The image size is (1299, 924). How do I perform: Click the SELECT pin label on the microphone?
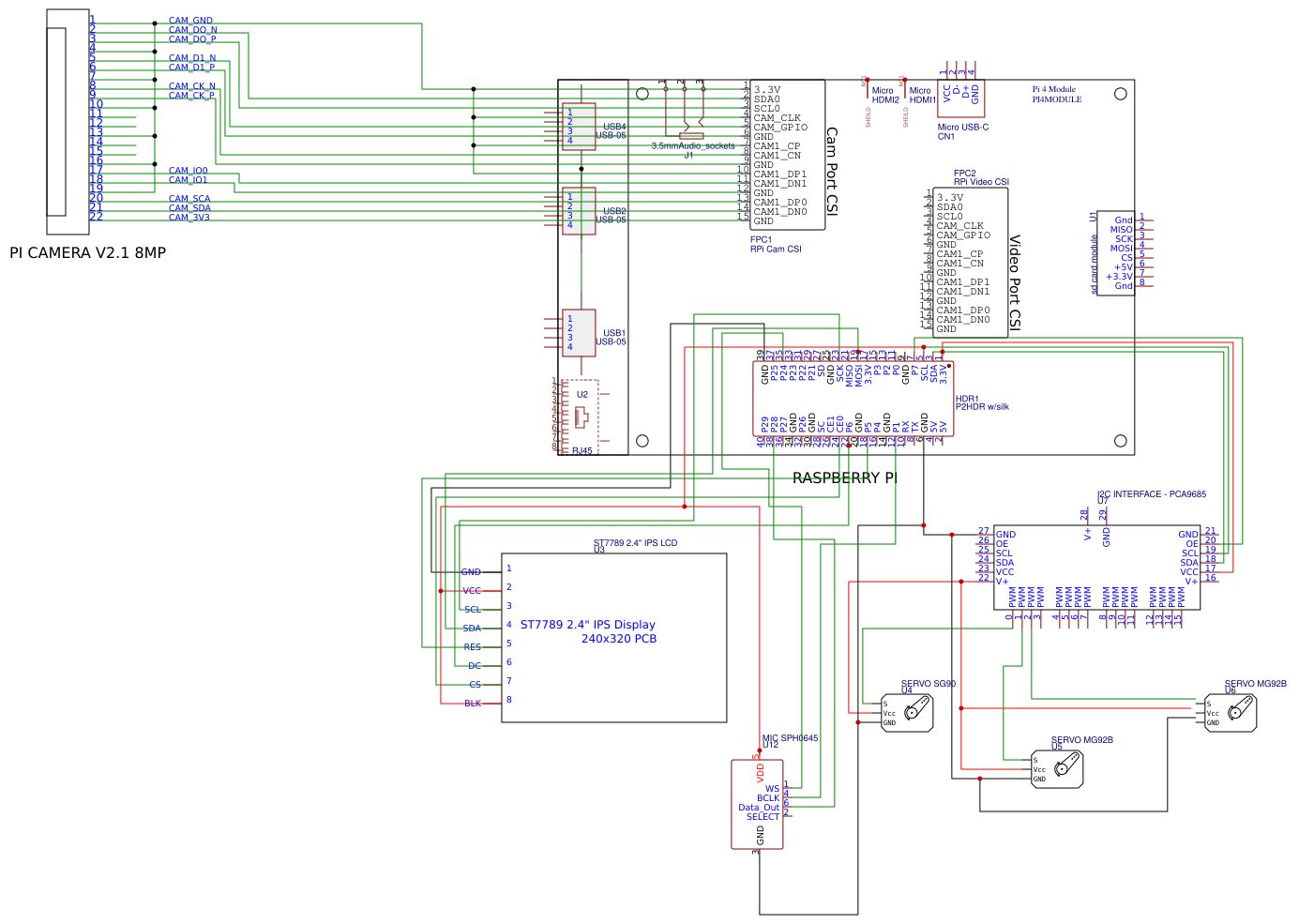(763, 817)
